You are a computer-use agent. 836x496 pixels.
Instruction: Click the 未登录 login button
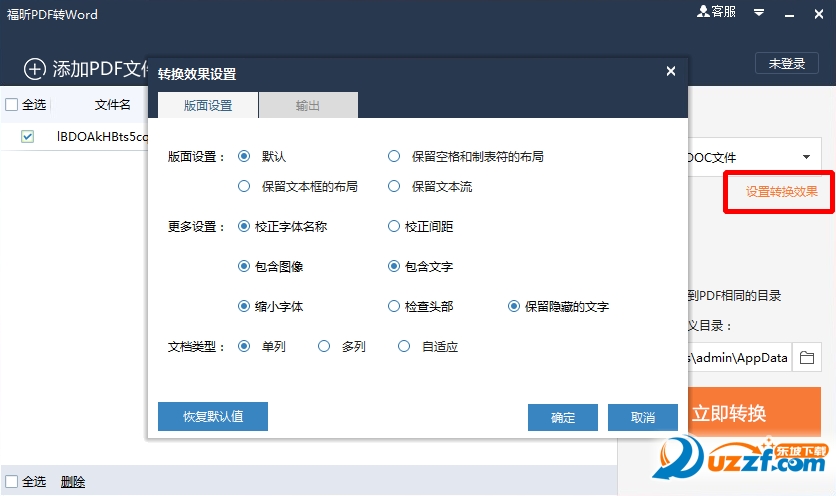[x=787, y=63]
